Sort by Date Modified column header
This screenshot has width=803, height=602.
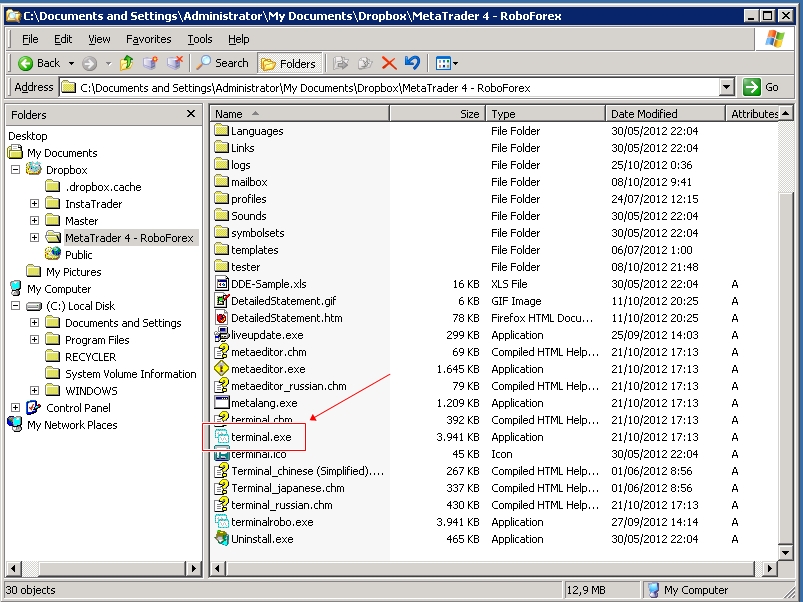point(665,114)
